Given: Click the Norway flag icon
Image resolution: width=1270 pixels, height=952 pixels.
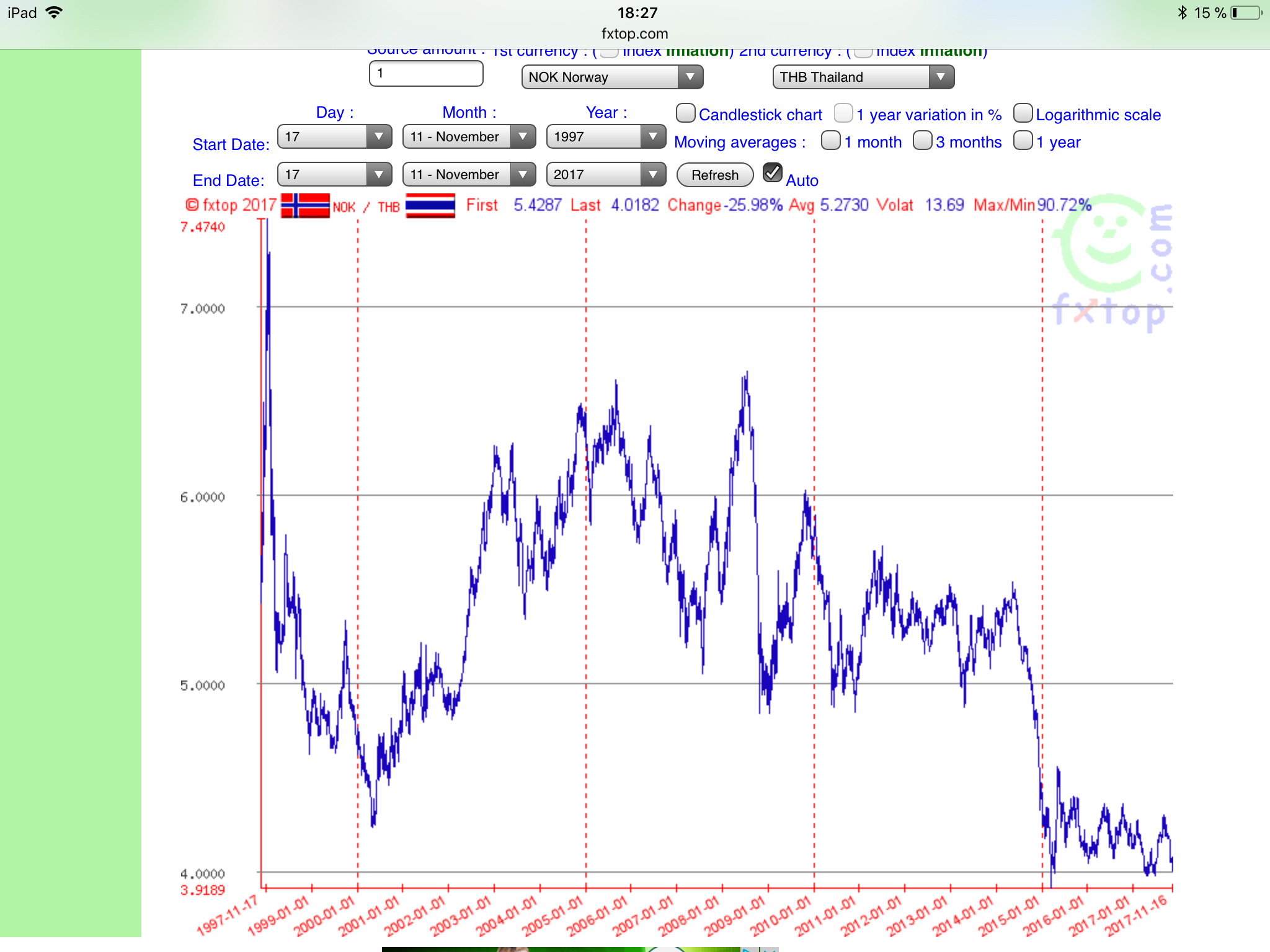Looking at the screenshot, I should (x=305, y=206).
